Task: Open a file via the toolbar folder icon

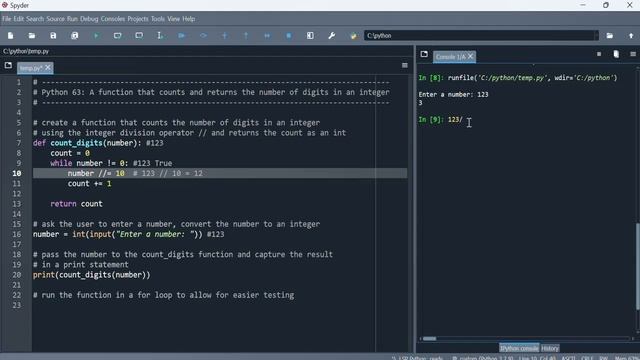Action: [x=32, y=36]
